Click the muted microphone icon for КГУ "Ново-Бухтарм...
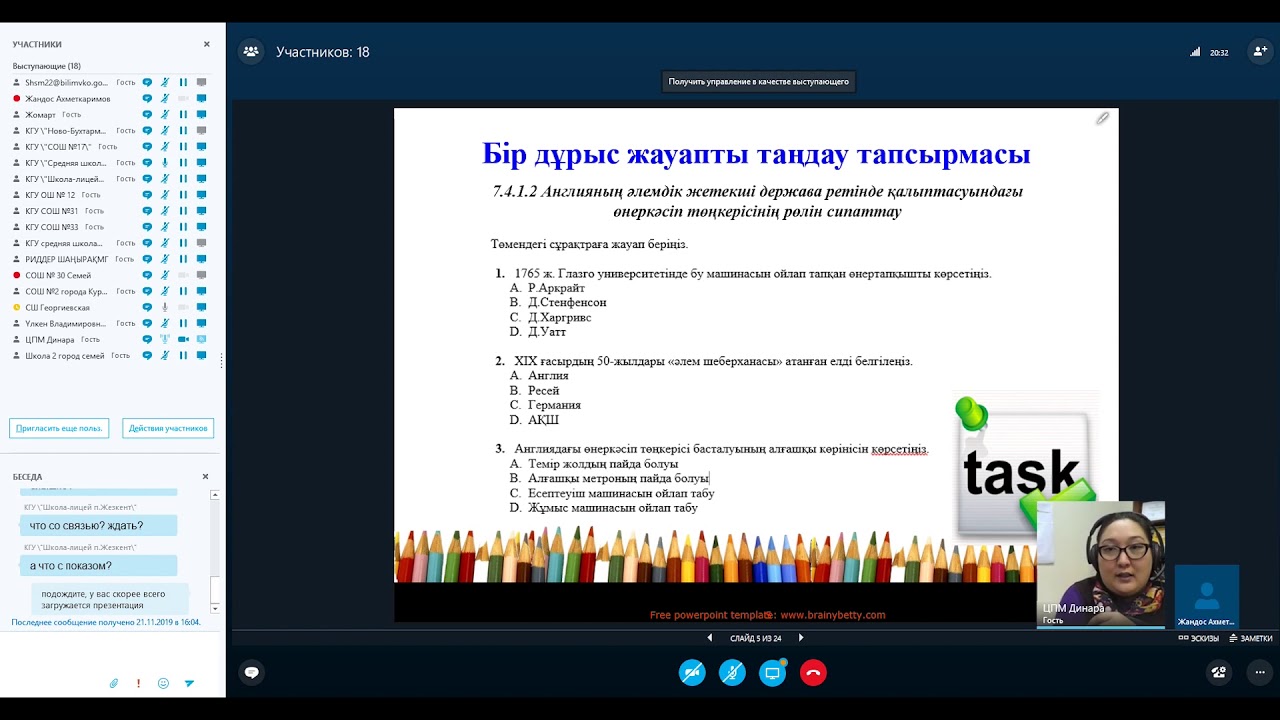Image resolution: width=1280 pixels, height=720 pixels. tap(165, 131)
